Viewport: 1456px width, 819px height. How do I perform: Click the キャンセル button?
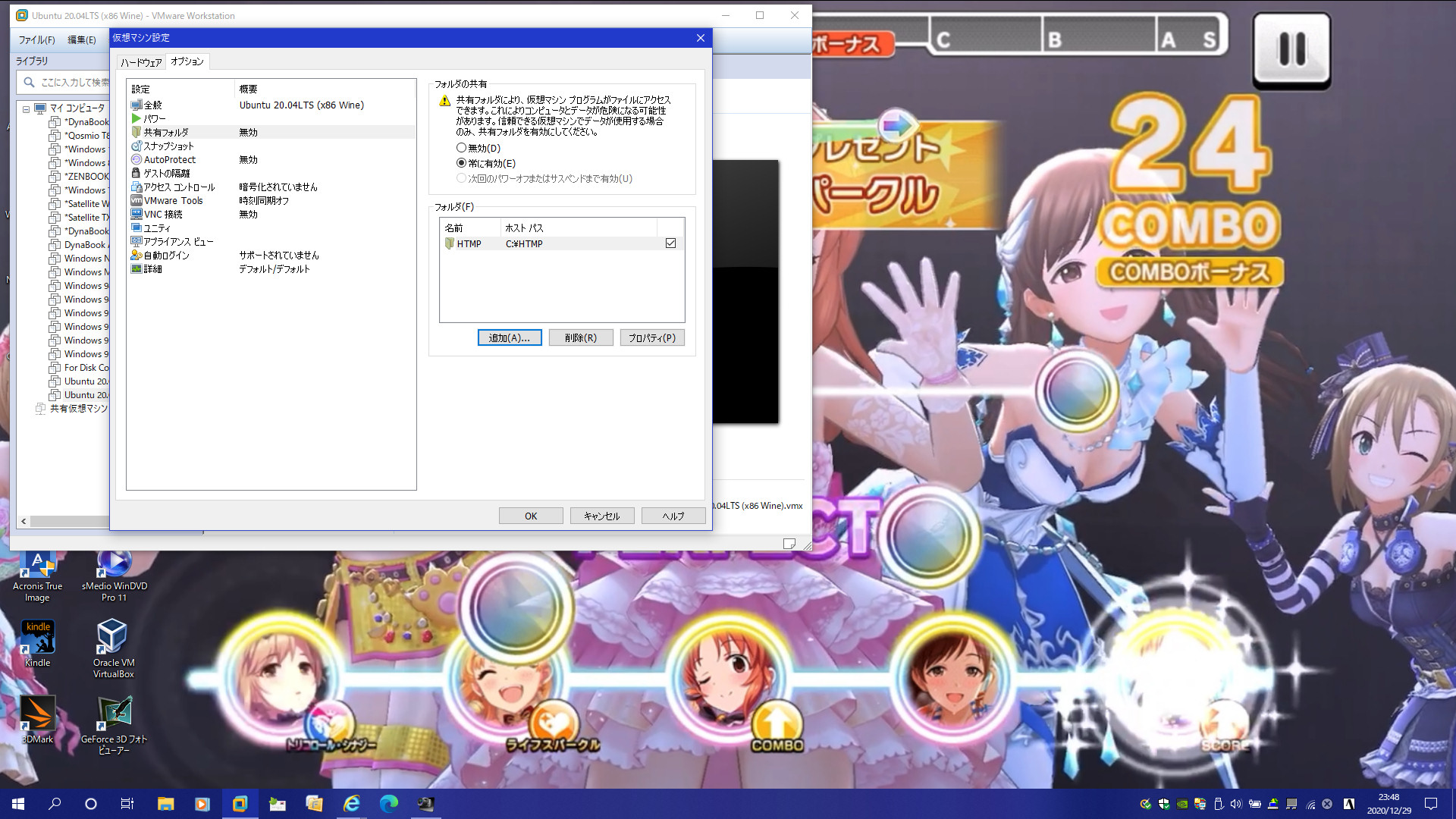[x=602, y=516]
